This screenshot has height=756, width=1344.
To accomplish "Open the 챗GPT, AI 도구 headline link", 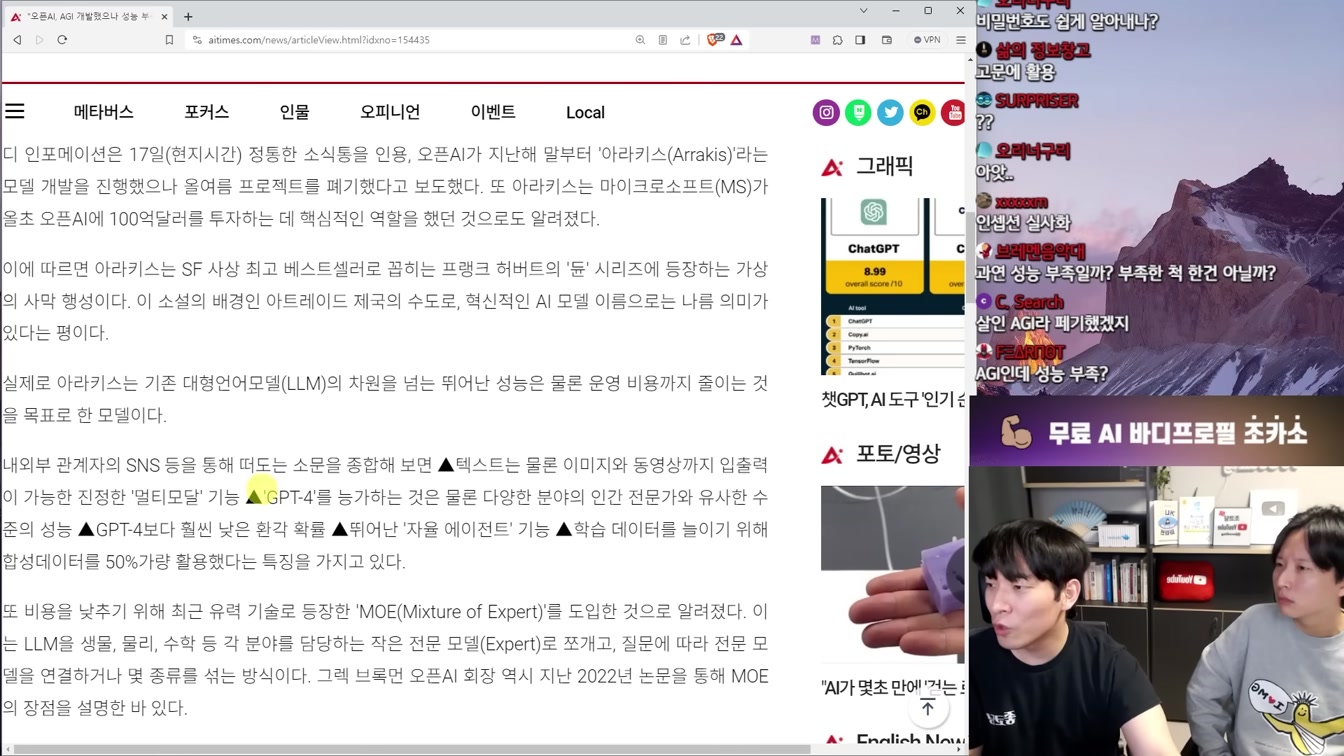I will pyautogui.click(x=893, y=399).
